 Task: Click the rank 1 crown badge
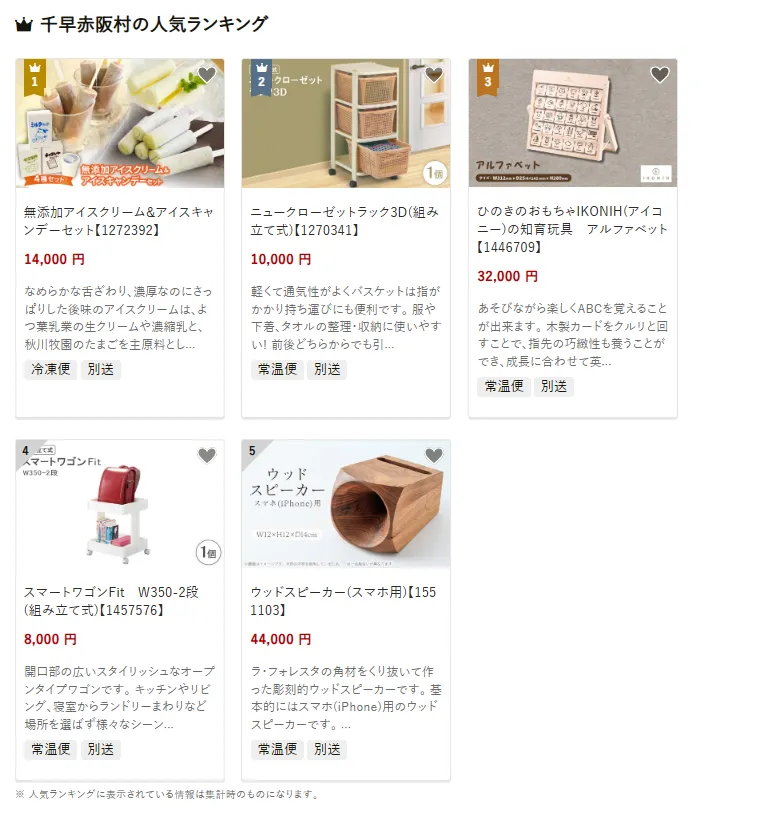click(35, 77)
